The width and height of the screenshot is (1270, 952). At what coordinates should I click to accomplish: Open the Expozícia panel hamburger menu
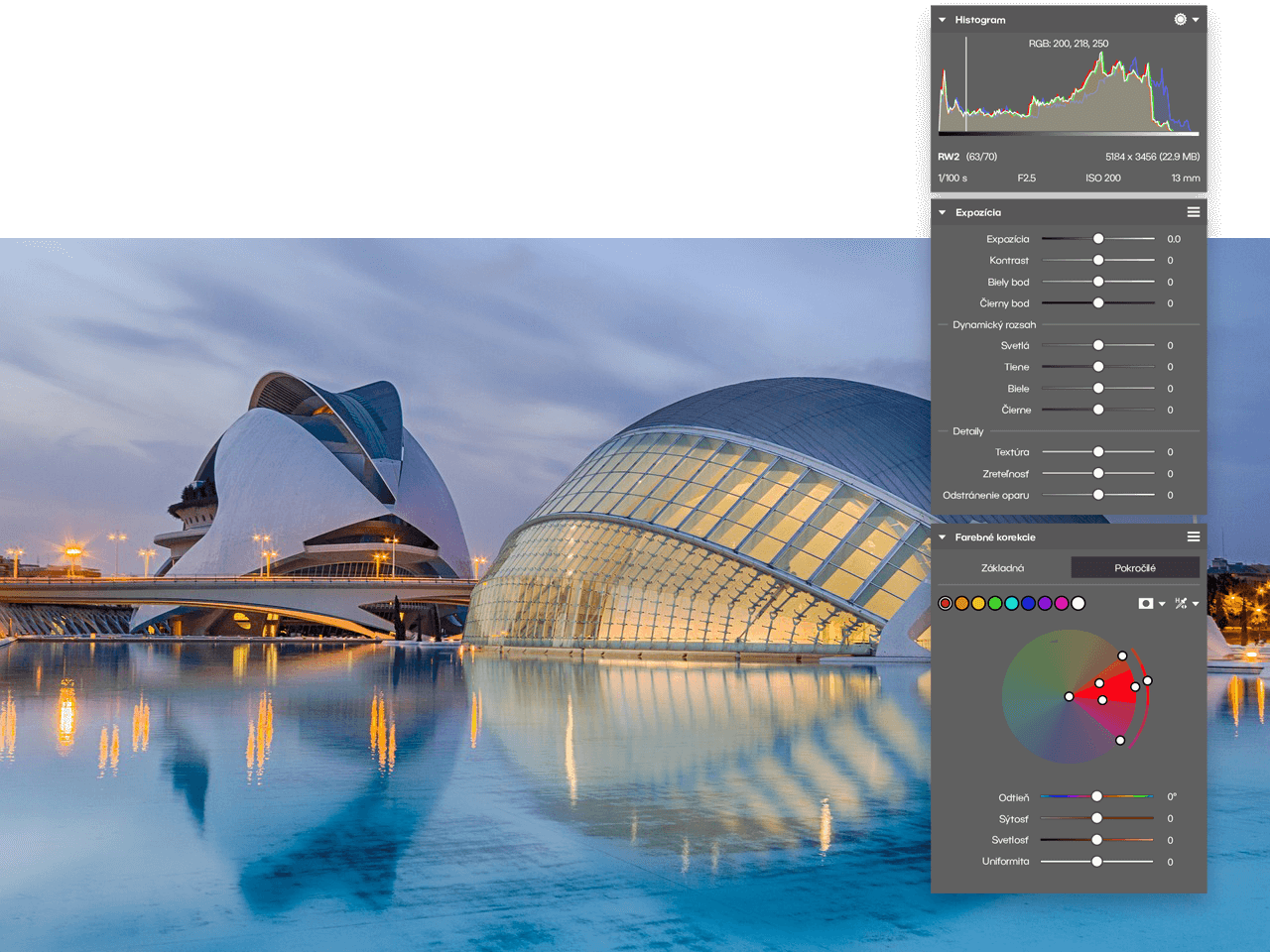[x=1193, y=212]
